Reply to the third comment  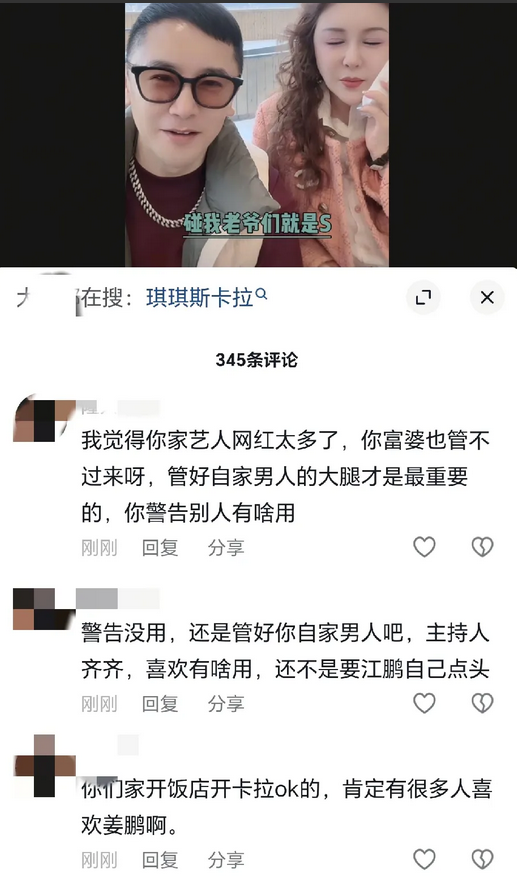pos(160,860)
